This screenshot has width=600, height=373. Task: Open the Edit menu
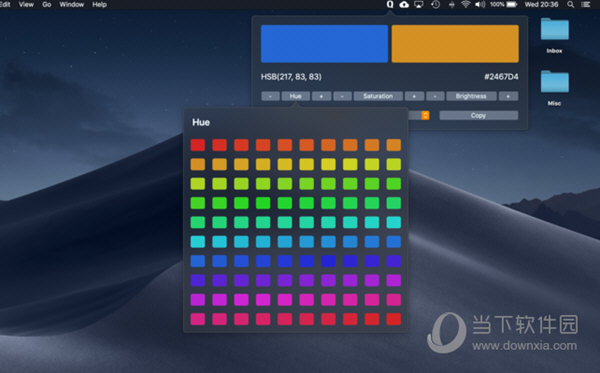point(5,5)
